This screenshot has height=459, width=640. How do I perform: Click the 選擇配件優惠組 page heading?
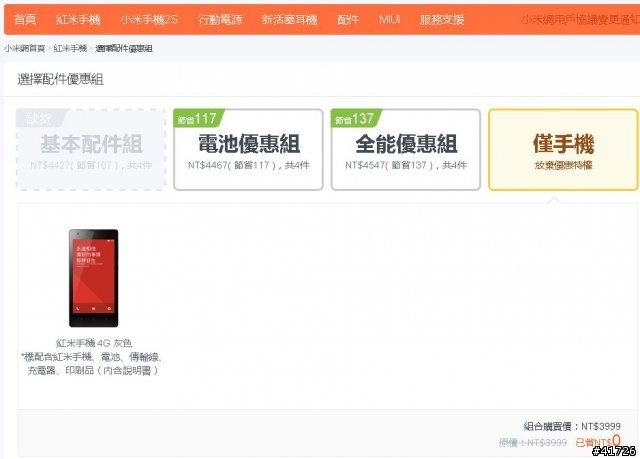click(x=60, y=79)
